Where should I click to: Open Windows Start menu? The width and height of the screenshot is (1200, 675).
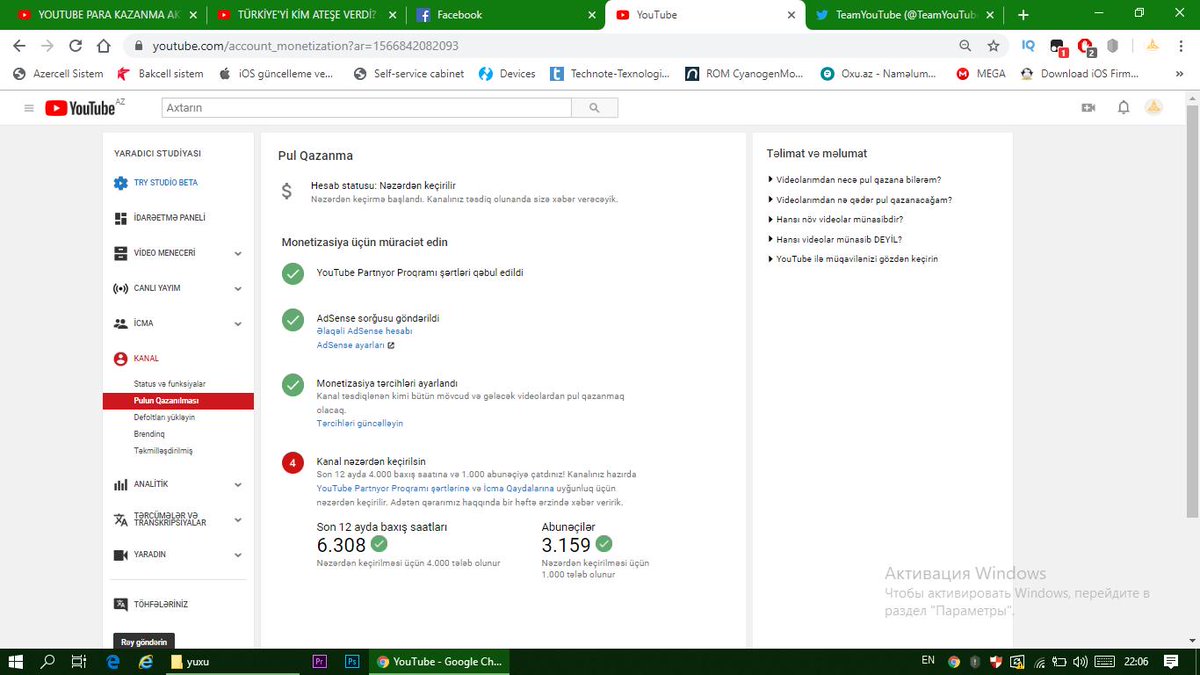tap(15, 661)
